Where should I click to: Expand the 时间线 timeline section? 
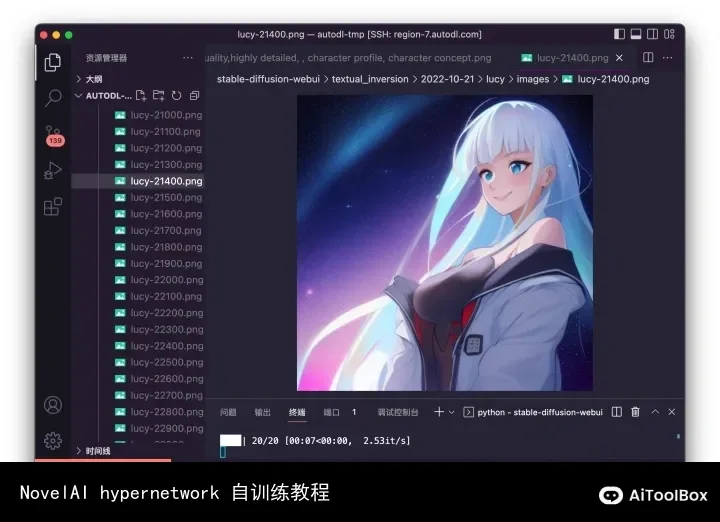tap(138, 451)
